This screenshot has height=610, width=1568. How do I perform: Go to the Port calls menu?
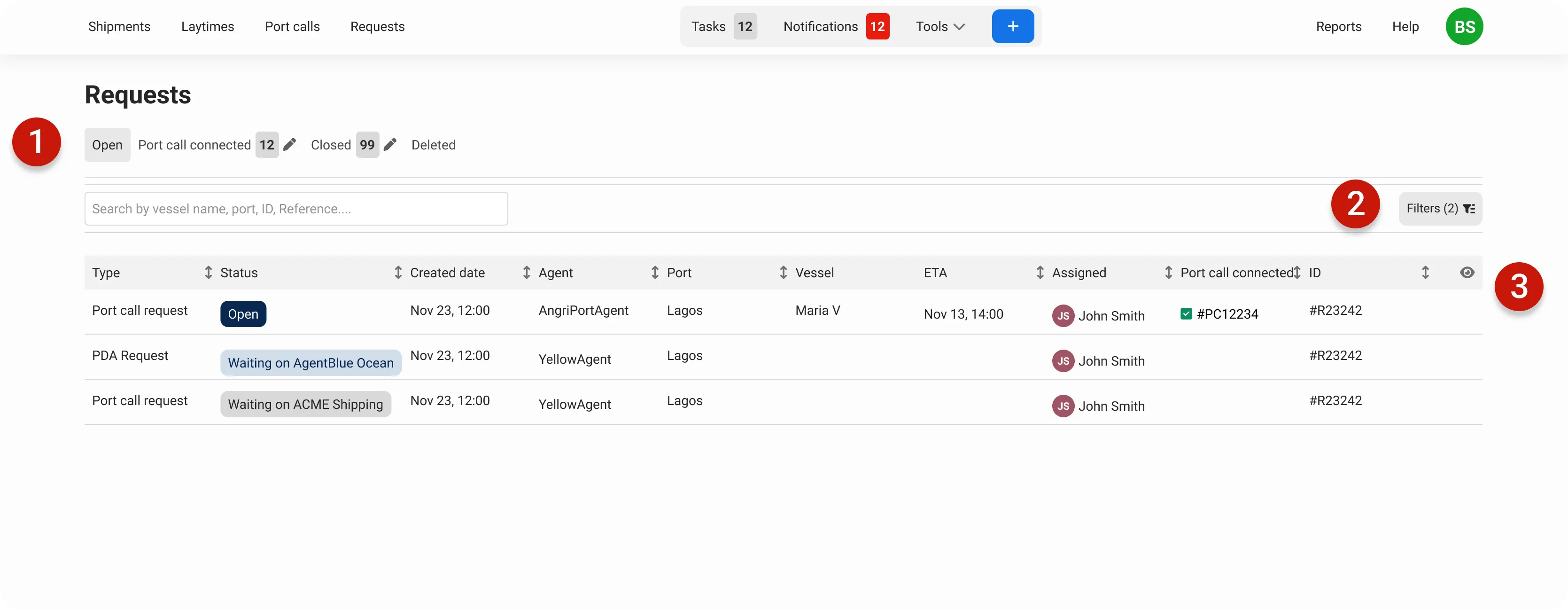click(x=292, y=26)
